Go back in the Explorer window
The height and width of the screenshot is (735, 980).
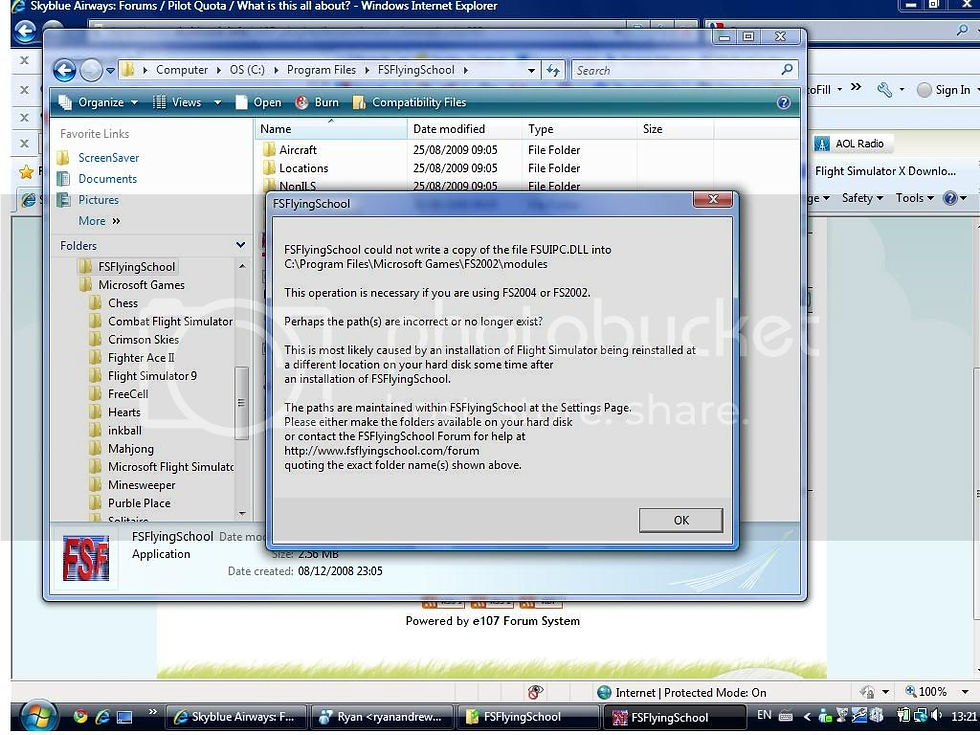point(64,70)
